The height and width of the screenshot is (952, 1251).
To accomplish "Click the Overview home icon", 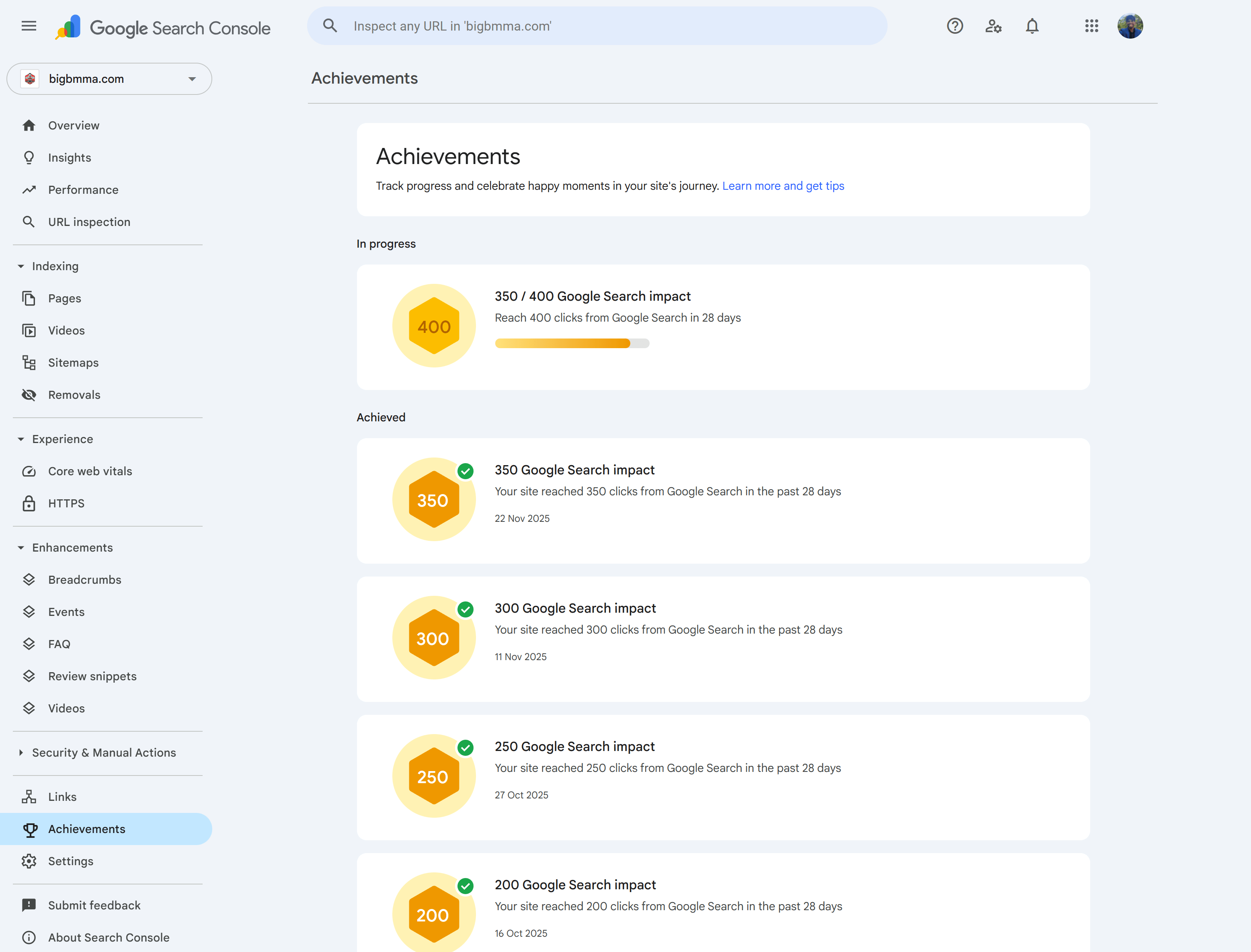I will pos(29,125).
